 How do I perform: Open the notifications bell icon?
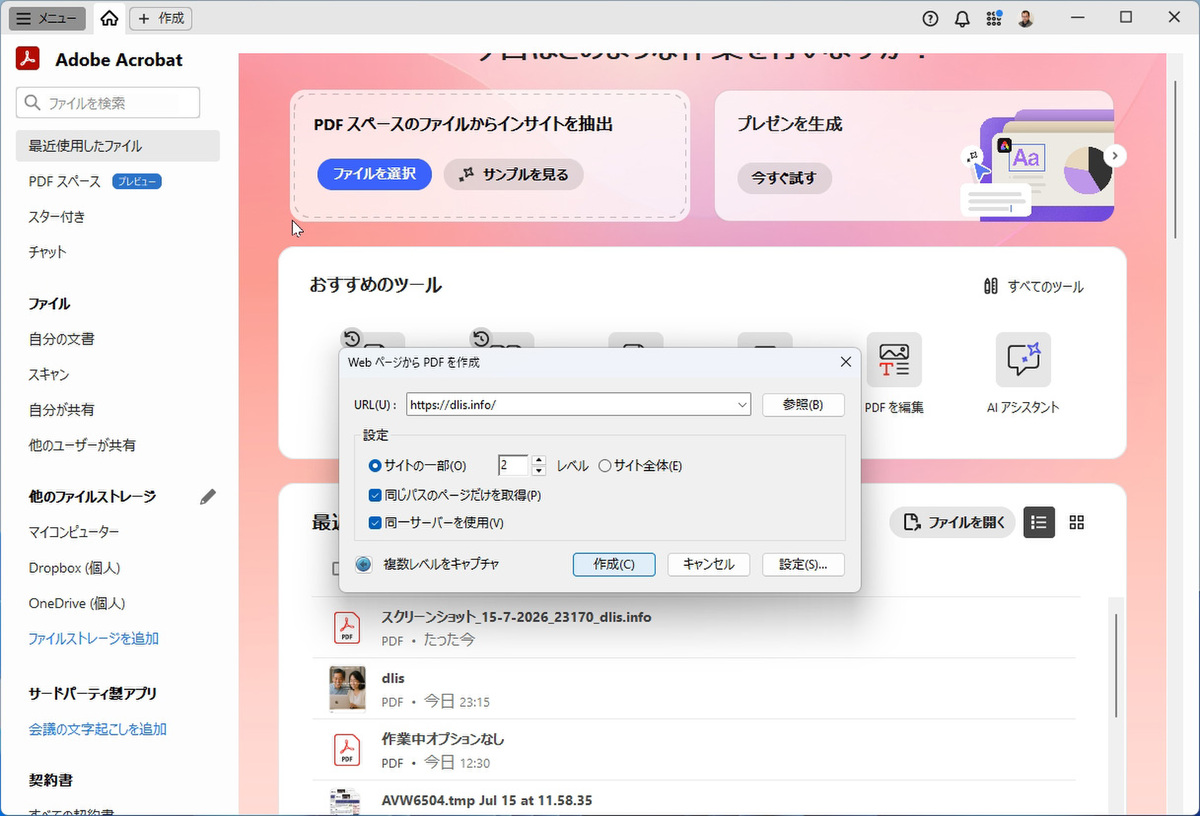point(962,18)
